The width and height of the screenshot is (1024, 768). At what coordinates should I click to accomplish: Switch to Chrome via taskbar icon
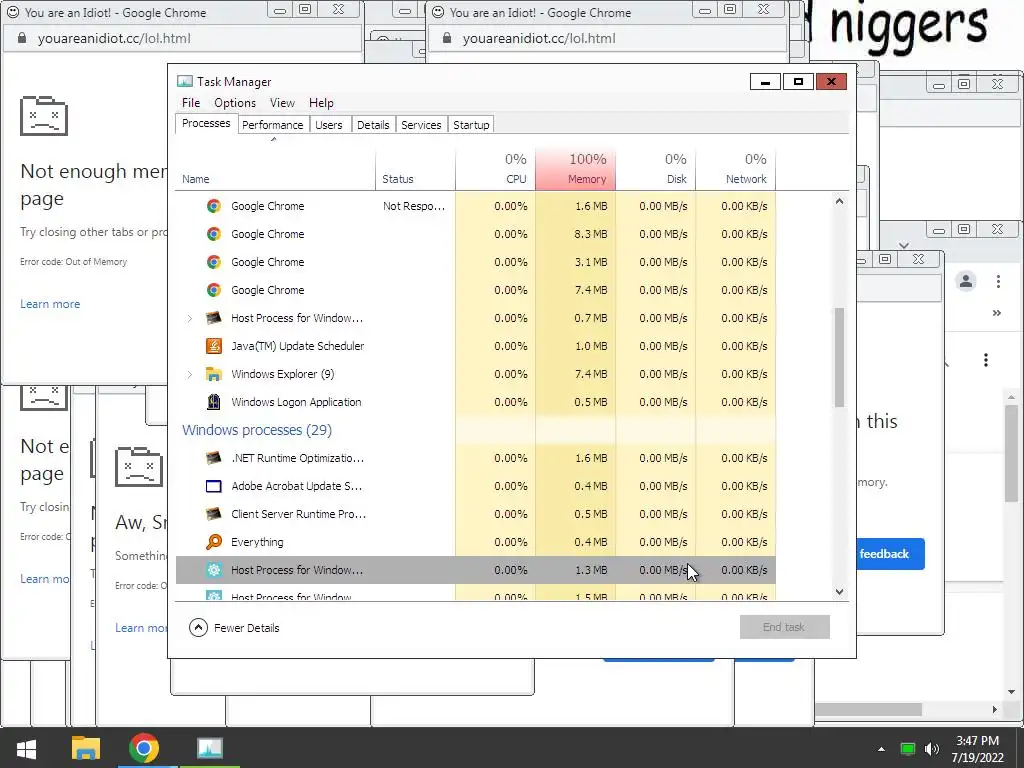pyautogui.click(x=144, y=748)
